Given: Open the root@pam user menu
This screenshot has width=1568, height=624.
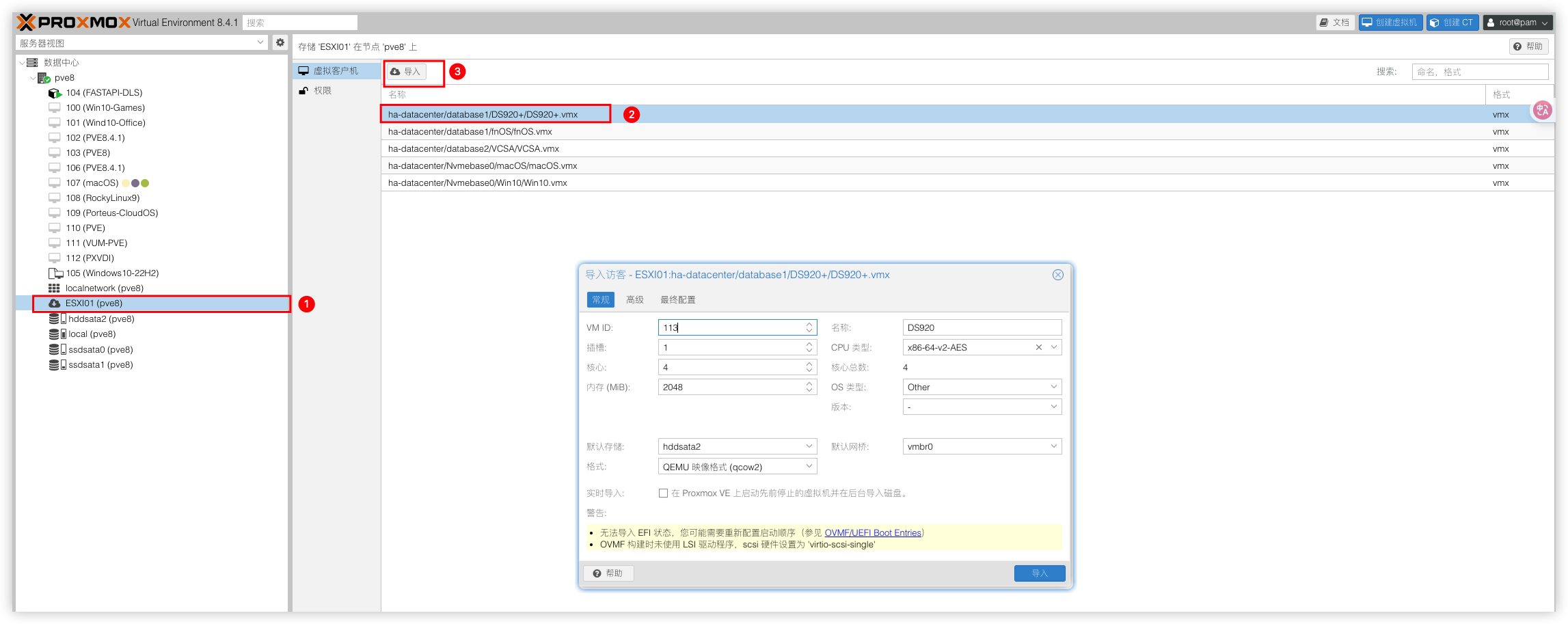Looking at the screenshot, I should point(1516,23).
